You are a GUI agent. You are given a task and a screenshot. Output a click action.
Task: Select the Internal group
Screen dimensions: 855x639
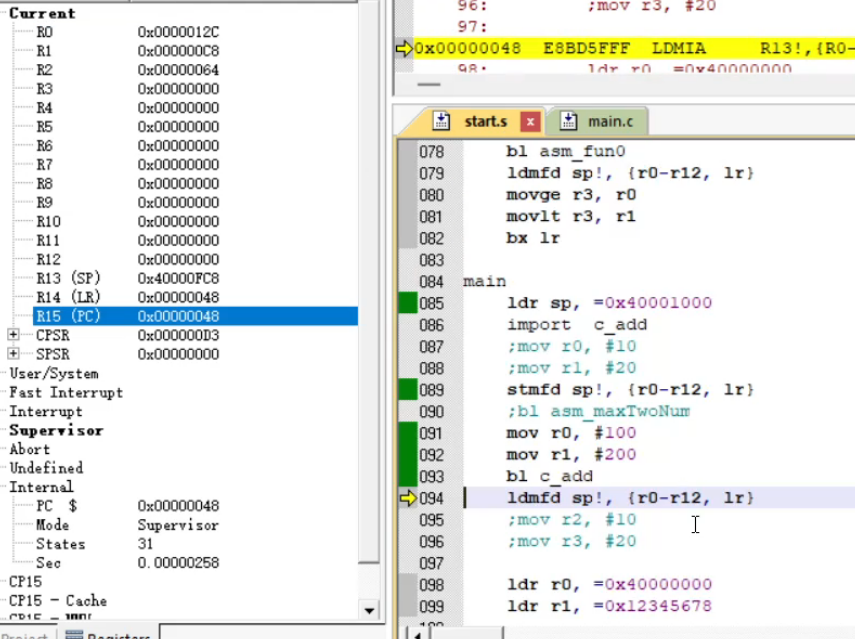click(41, 487)
